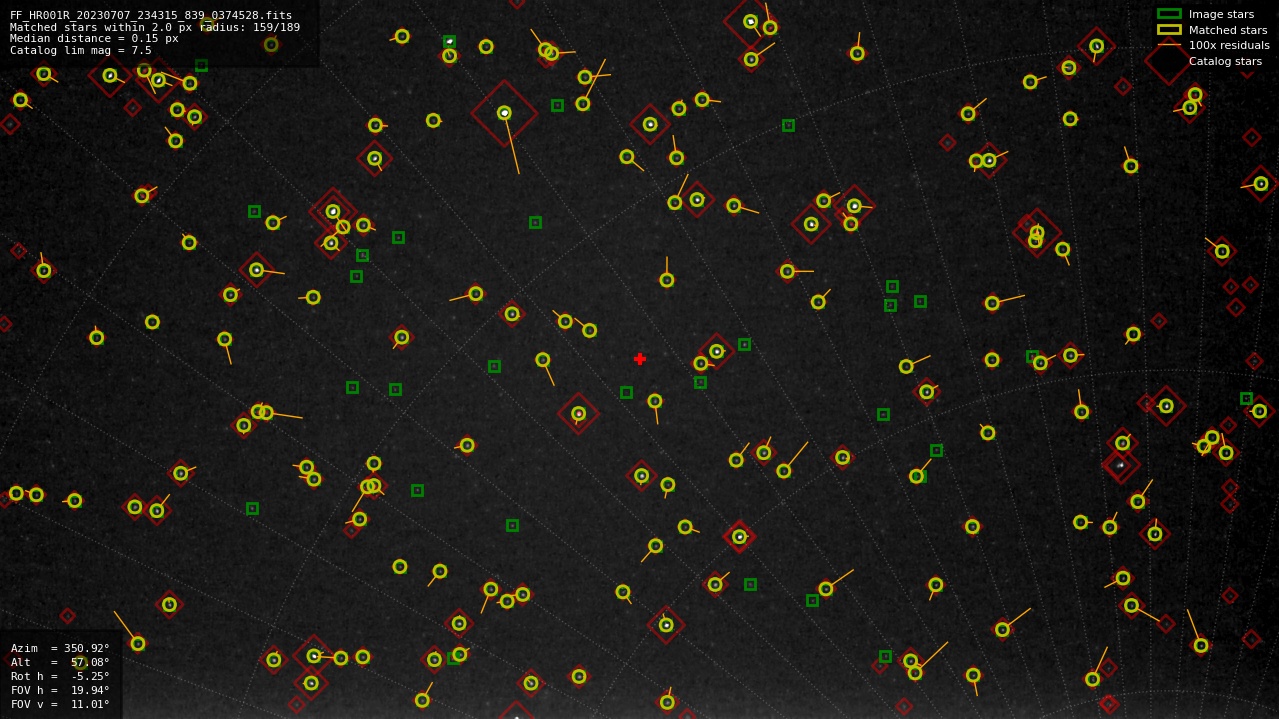This screenshot has width=1279, height=719.
Task: Click the 'Rot h = -5.25°' readout
Action: tap(60, 676)
